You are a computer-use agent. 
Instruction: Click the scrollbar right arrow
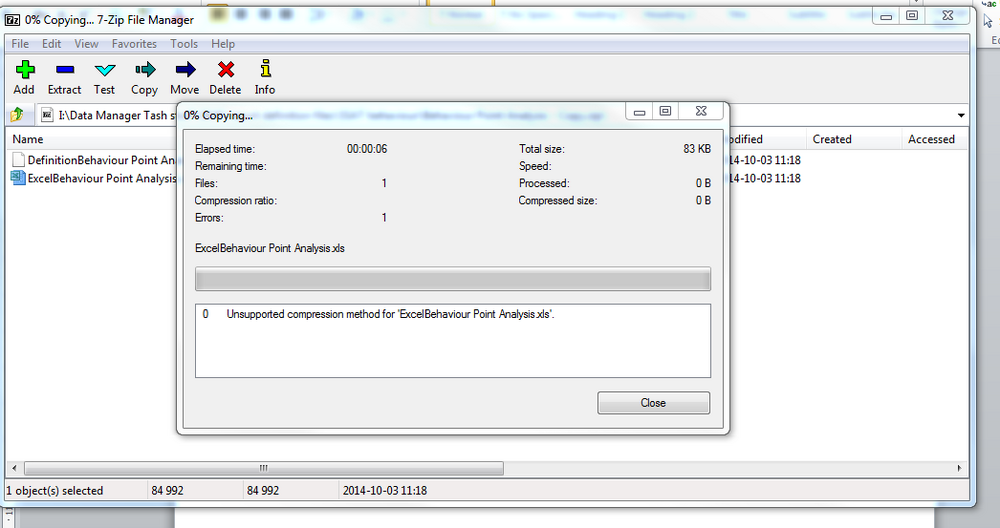[959, 468]
